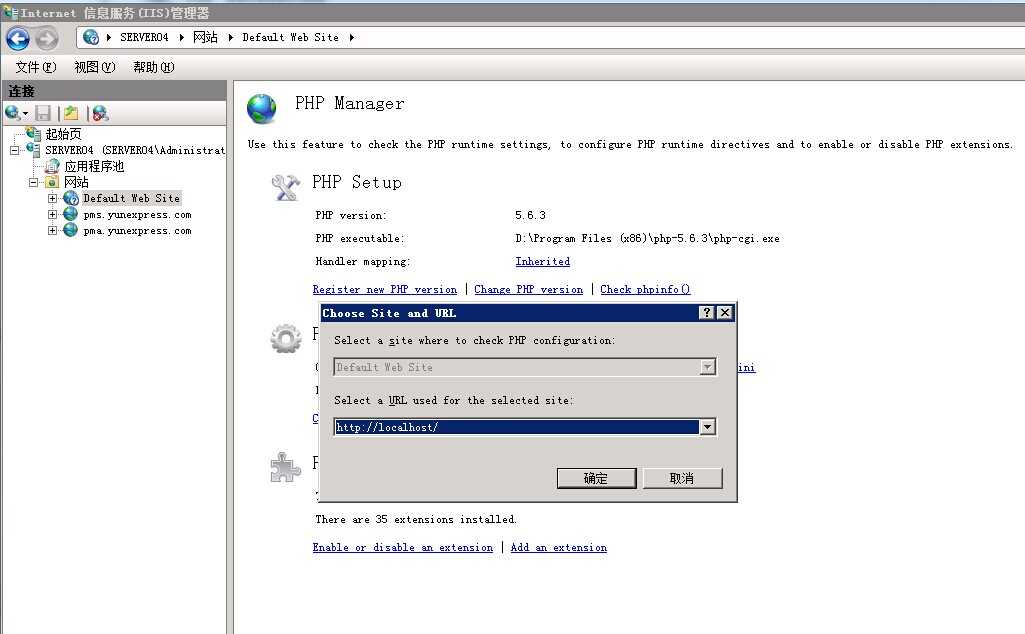Close the Choose Site and URL dialog
This screenshot has height=634, width=1025.
[x=725, y=312]
